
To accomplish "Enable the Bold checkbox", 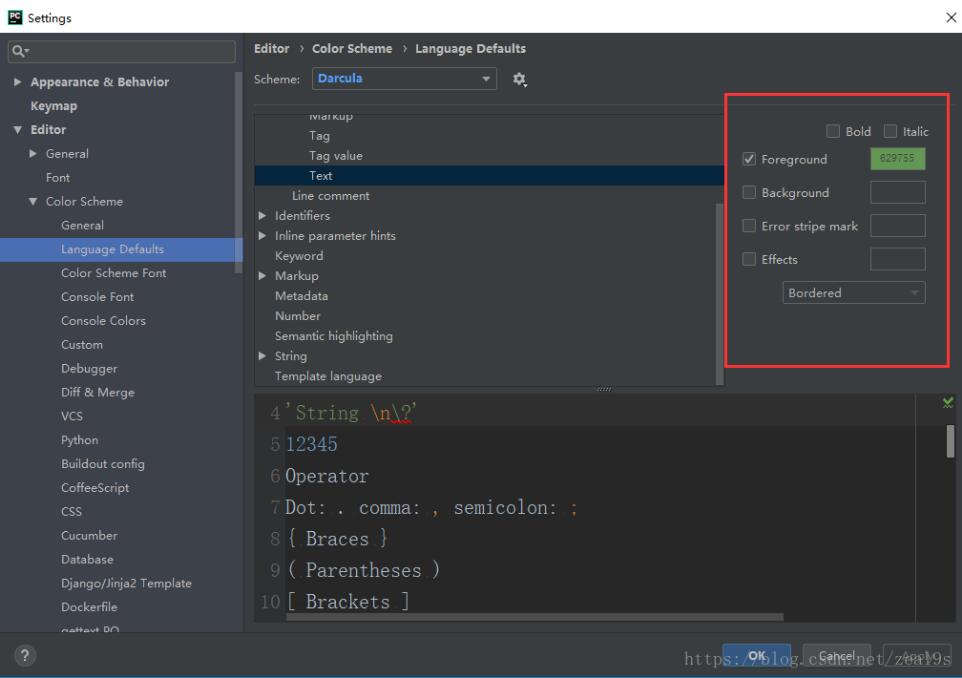I will 833,131.
